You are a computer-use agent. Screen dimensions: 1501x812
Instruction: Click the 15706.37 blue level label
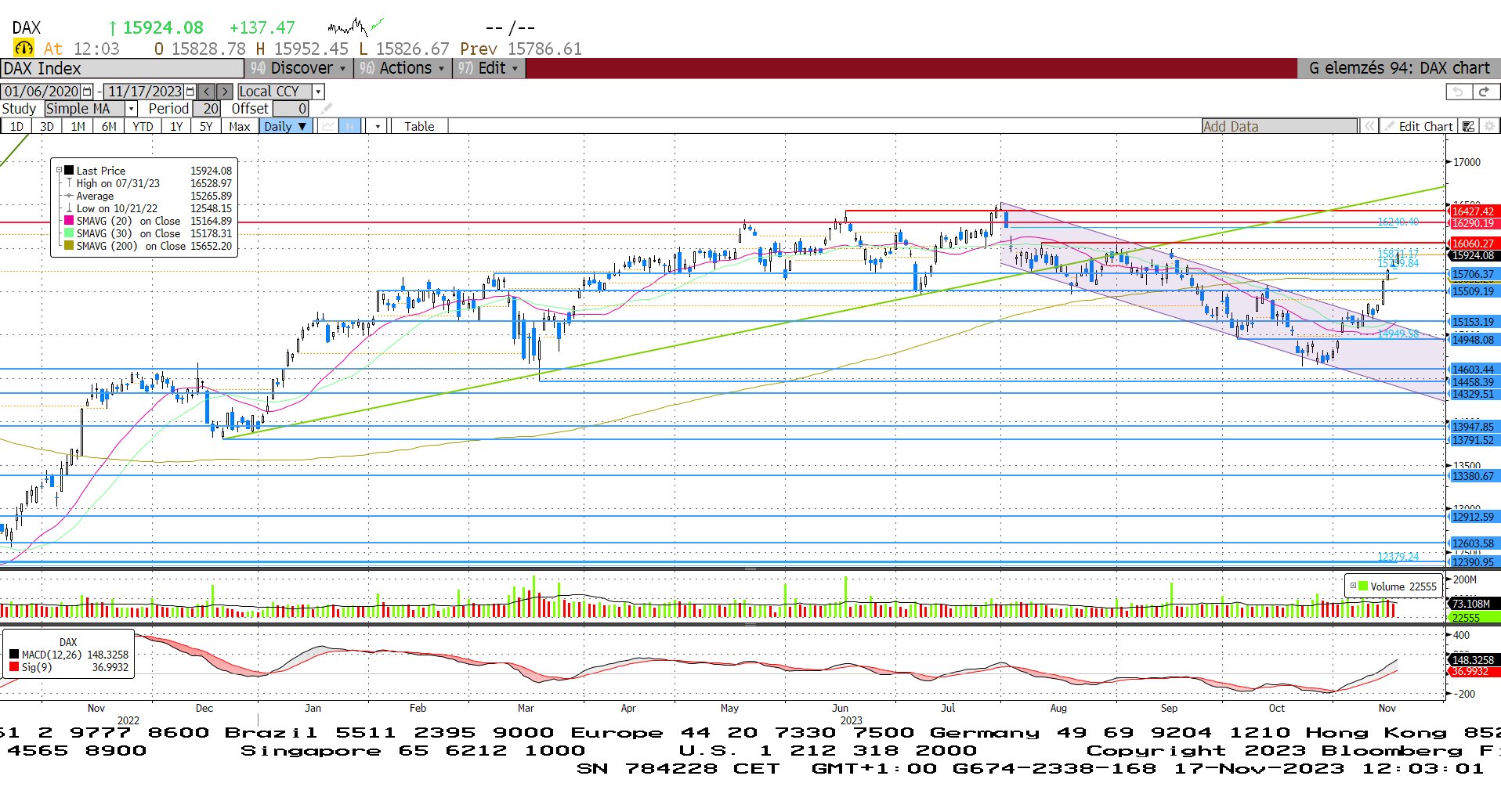click(1474, 274)
